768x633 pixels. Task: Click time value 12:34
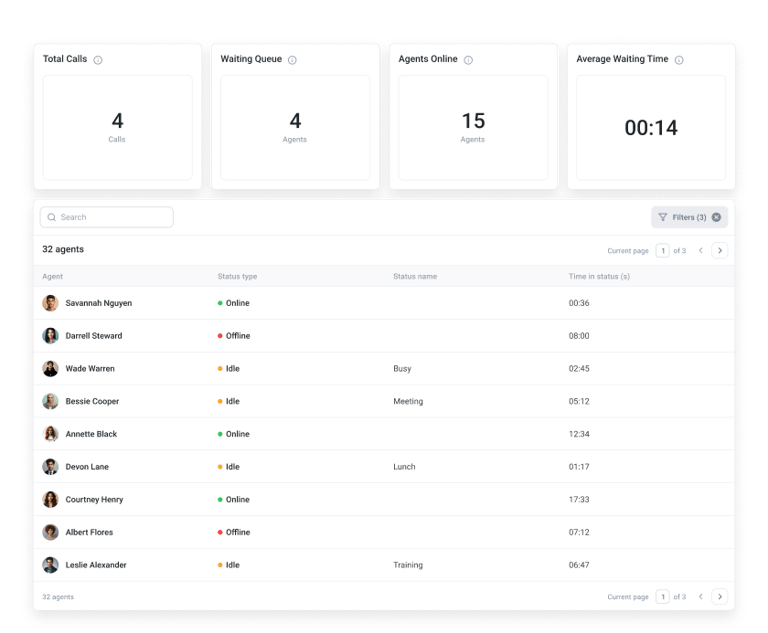578,434
